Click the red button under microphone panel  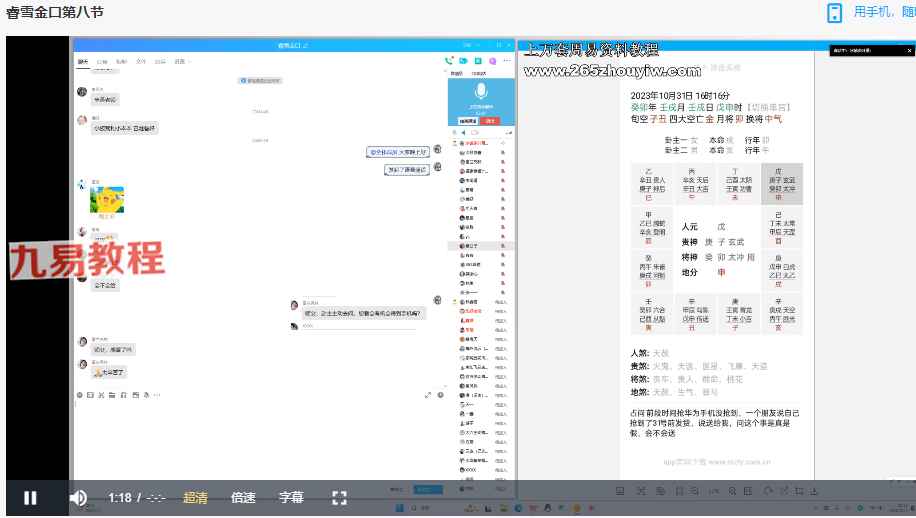[x=491, y=120]
